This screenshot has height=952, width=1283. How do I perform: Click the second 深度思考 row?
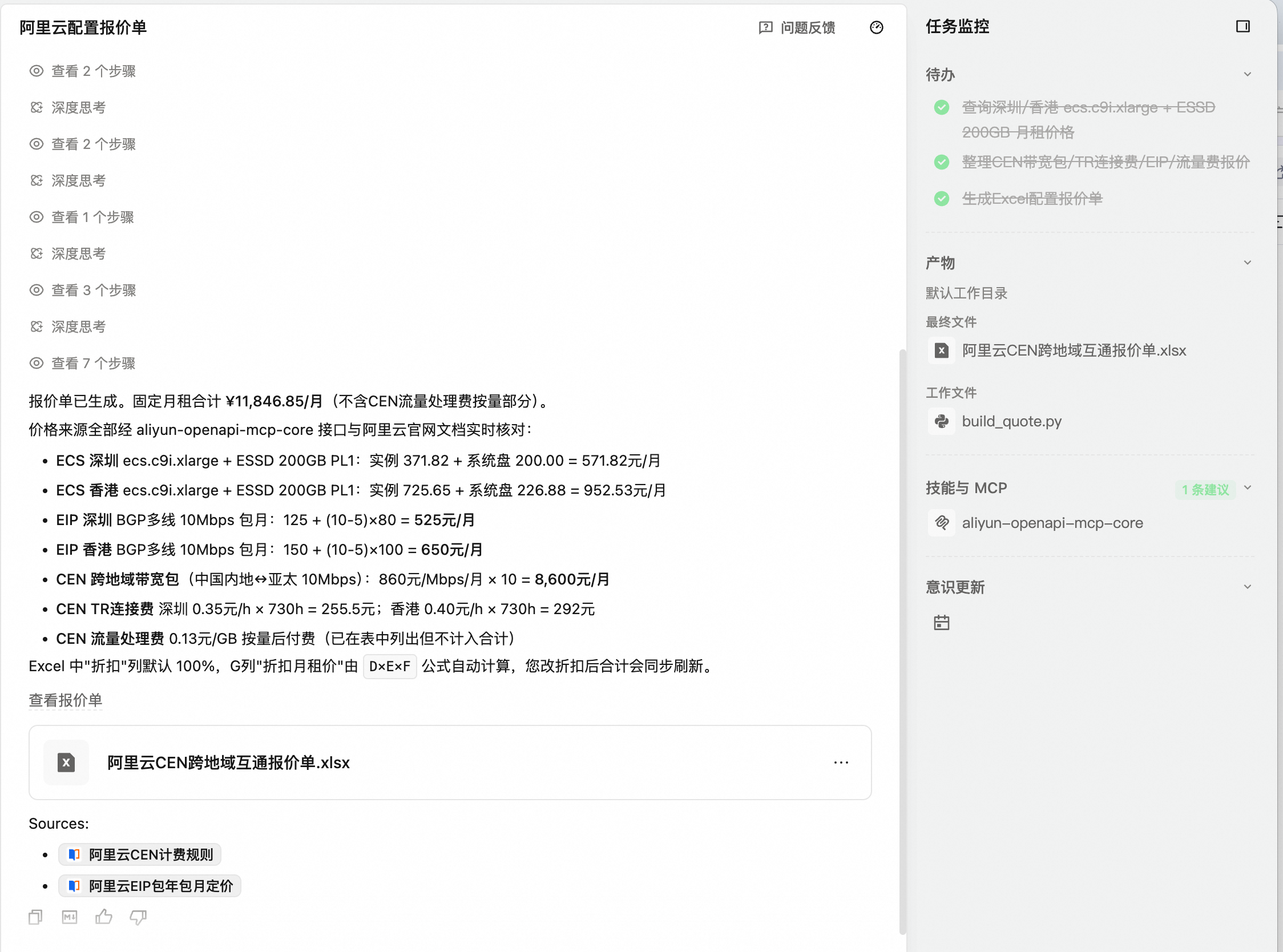pyautogui.click(x=68, y=180)
